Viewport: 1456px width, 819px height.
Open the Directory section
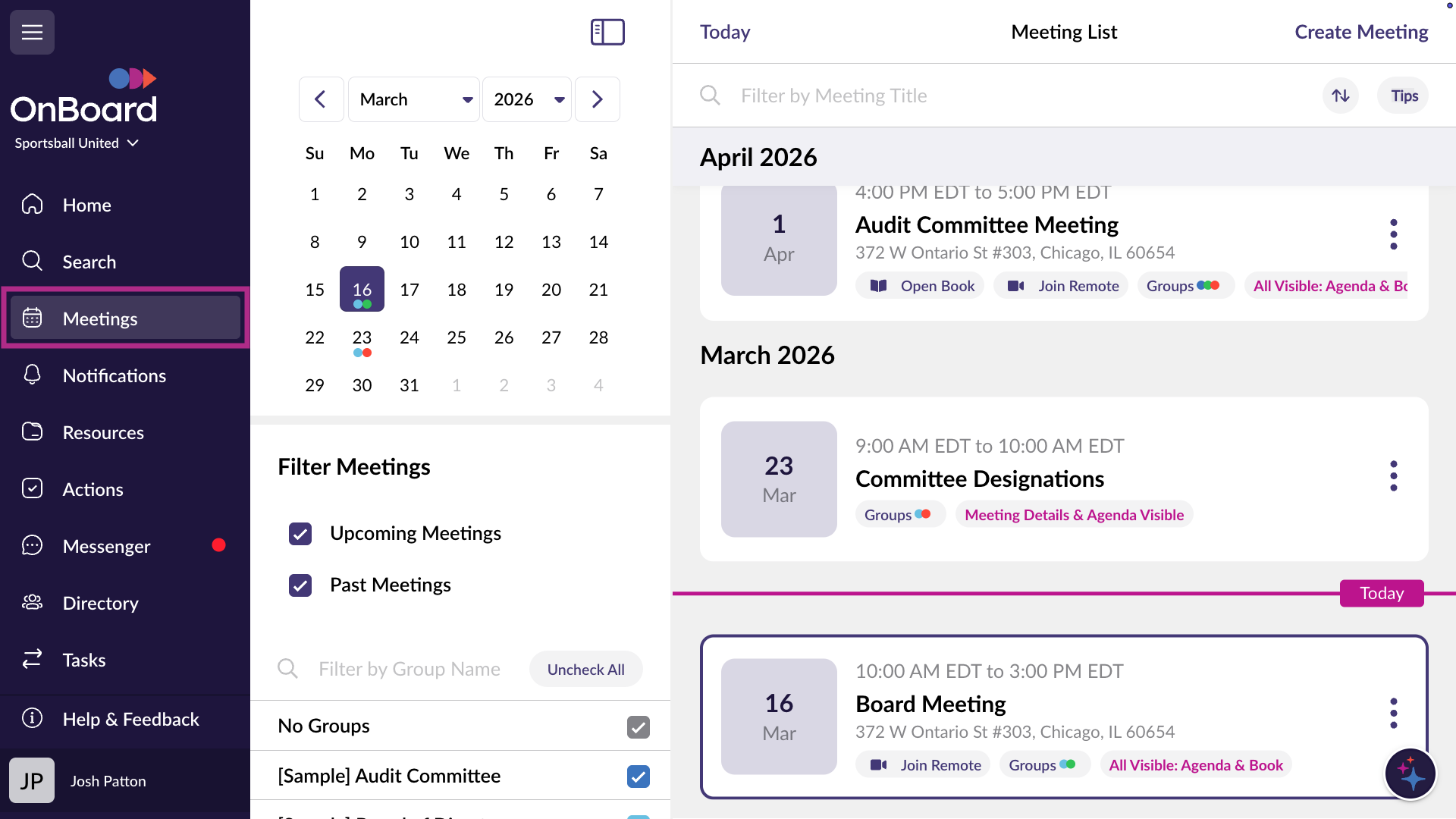click(101, 603)
